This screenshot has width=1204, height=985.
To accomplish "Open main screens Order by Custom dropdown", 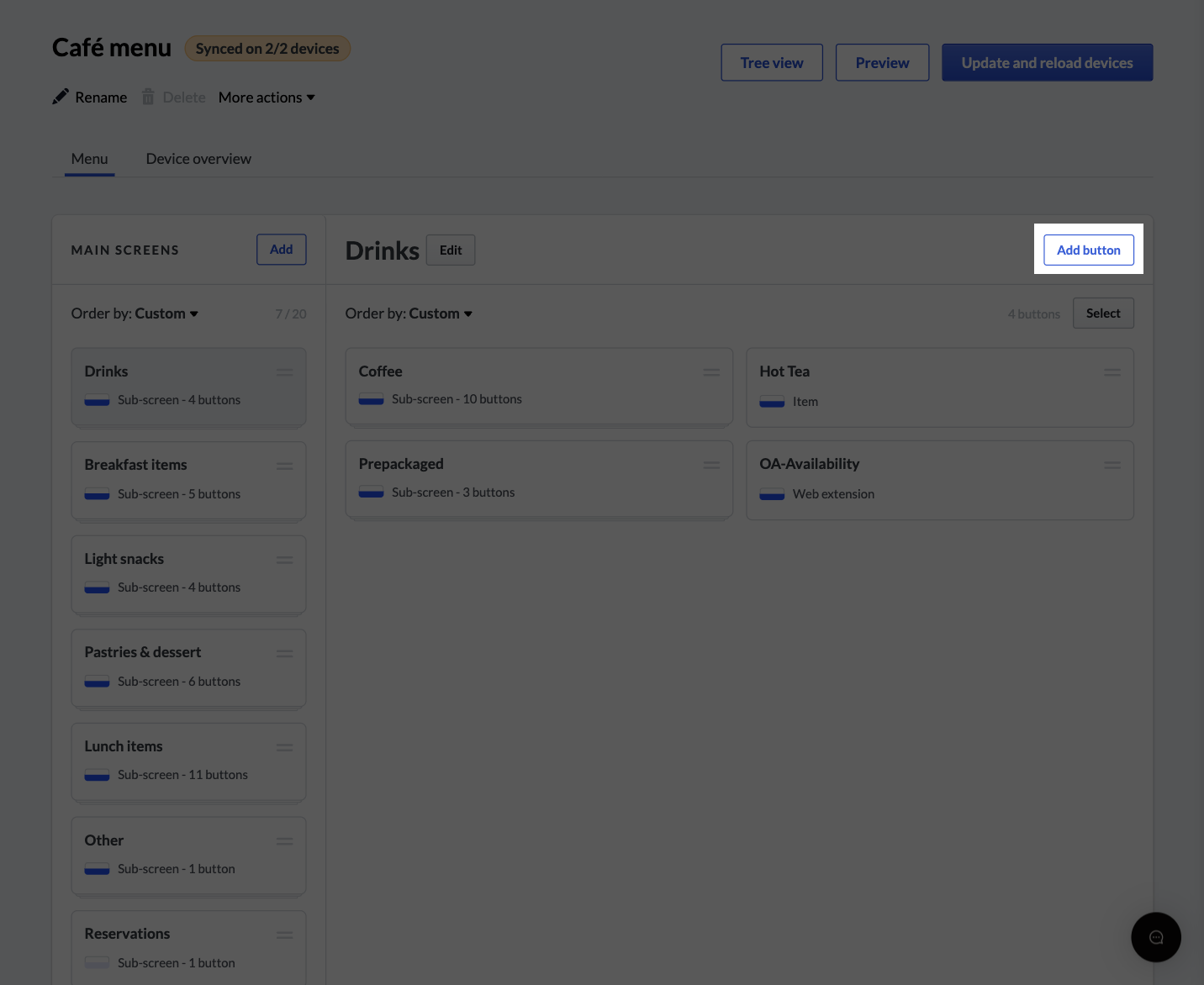I will pos(135,313).
